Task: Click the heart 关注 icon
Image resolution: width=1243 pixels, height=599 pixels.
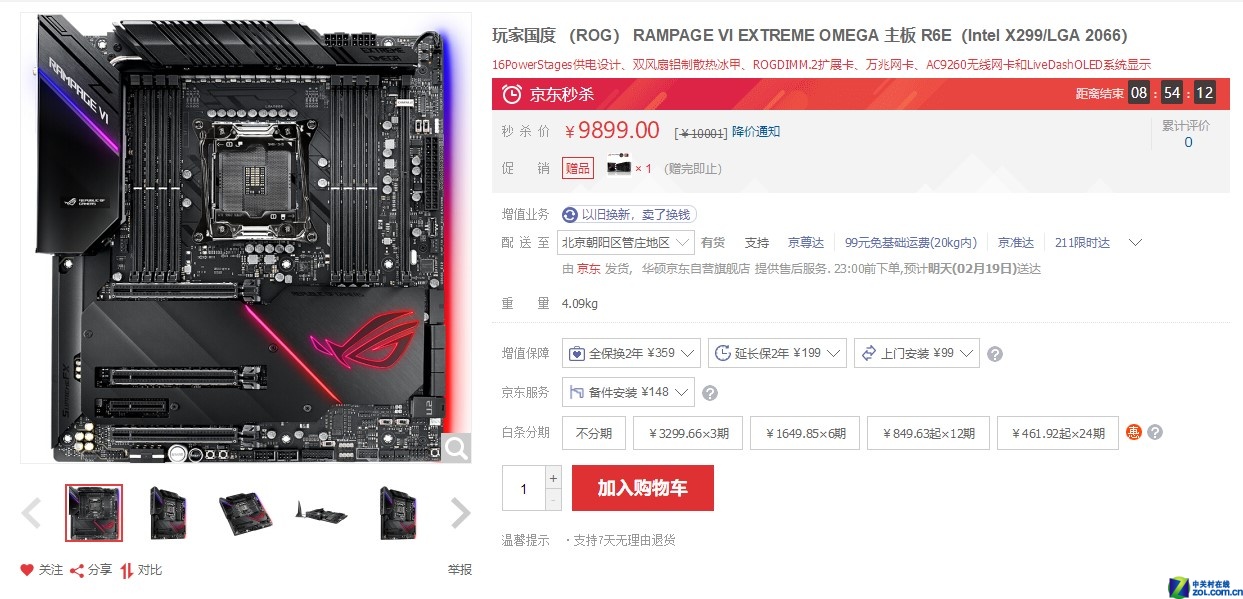Action: coord(27,570)
